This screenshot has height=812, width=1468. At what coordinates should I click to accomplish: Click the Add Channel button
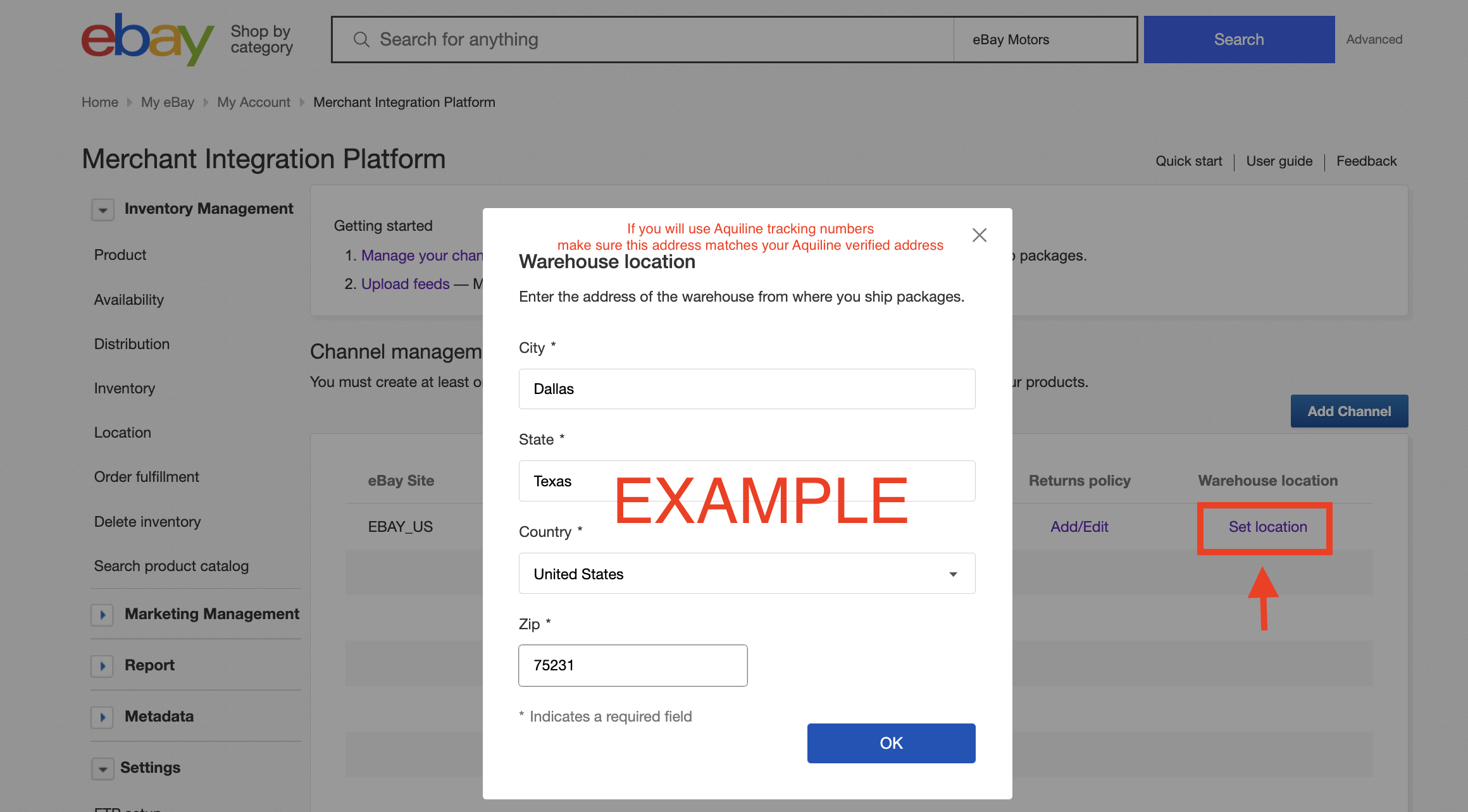(1349, 411)
